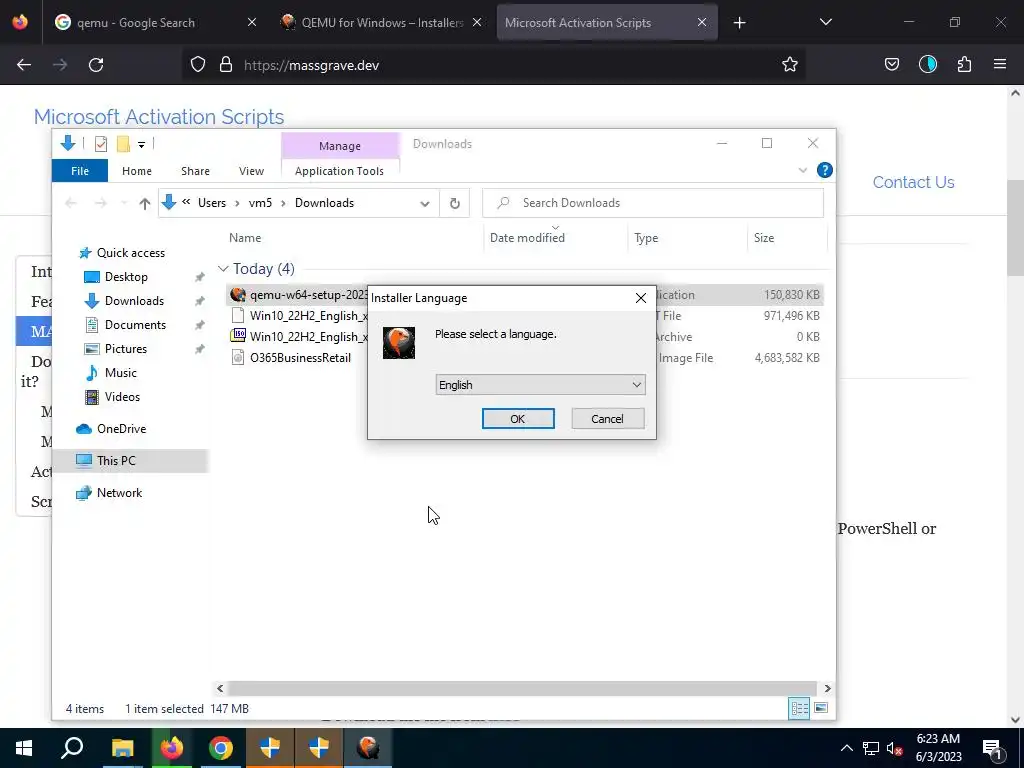Select the qemu-w64-setup file row
This screenshot has height=768, width=1024.
[x=525, y=295]
